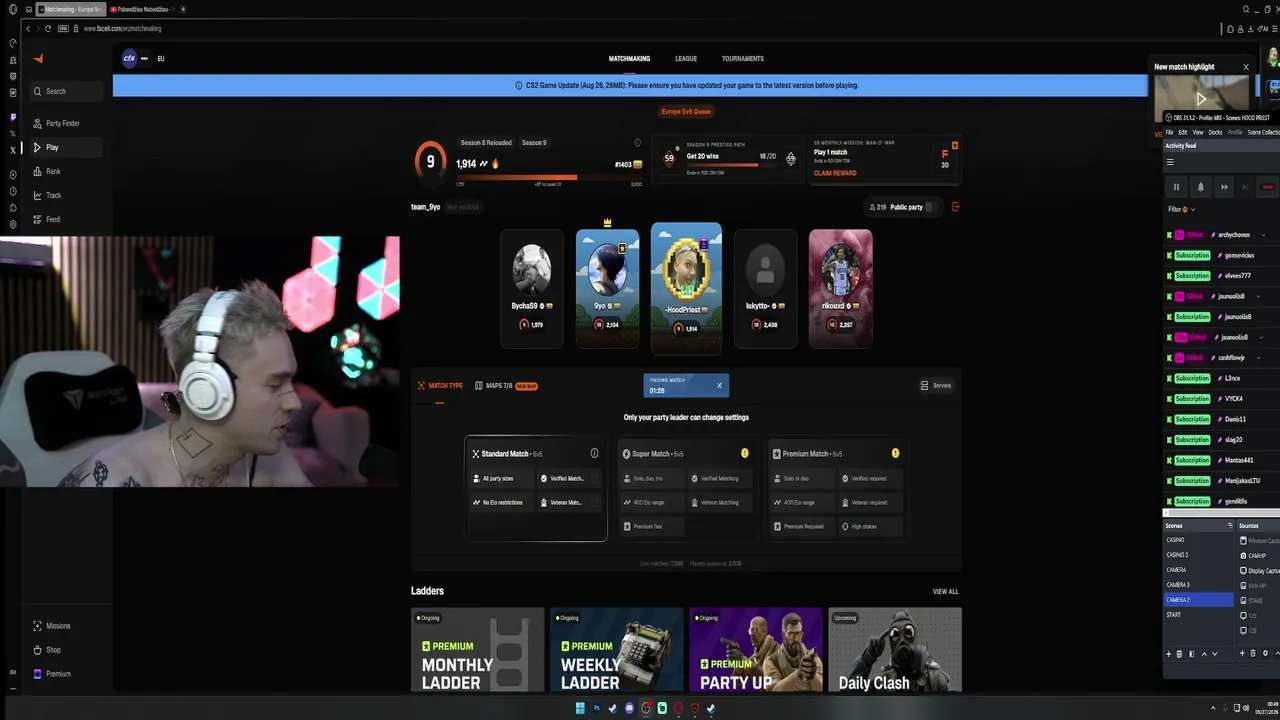The width and height of the screenshot is (1280, 720).
Task: Click the Get 20 wins progress bar
Action: pos(732,165)
